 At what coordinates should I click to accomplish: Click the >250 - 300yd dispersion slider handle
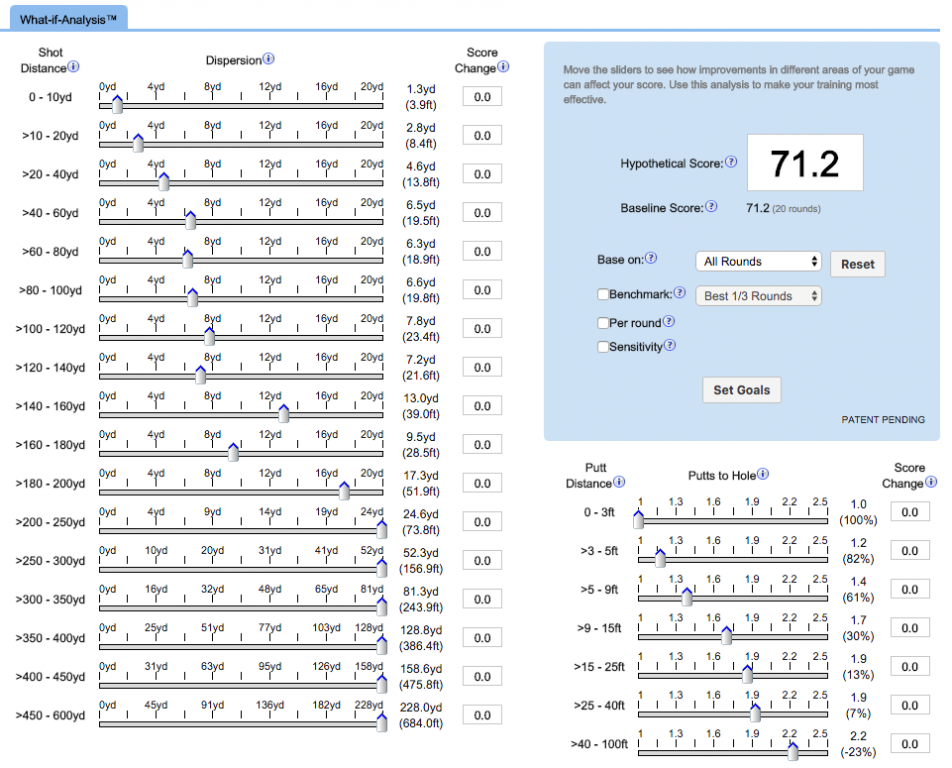pos(382,568)
